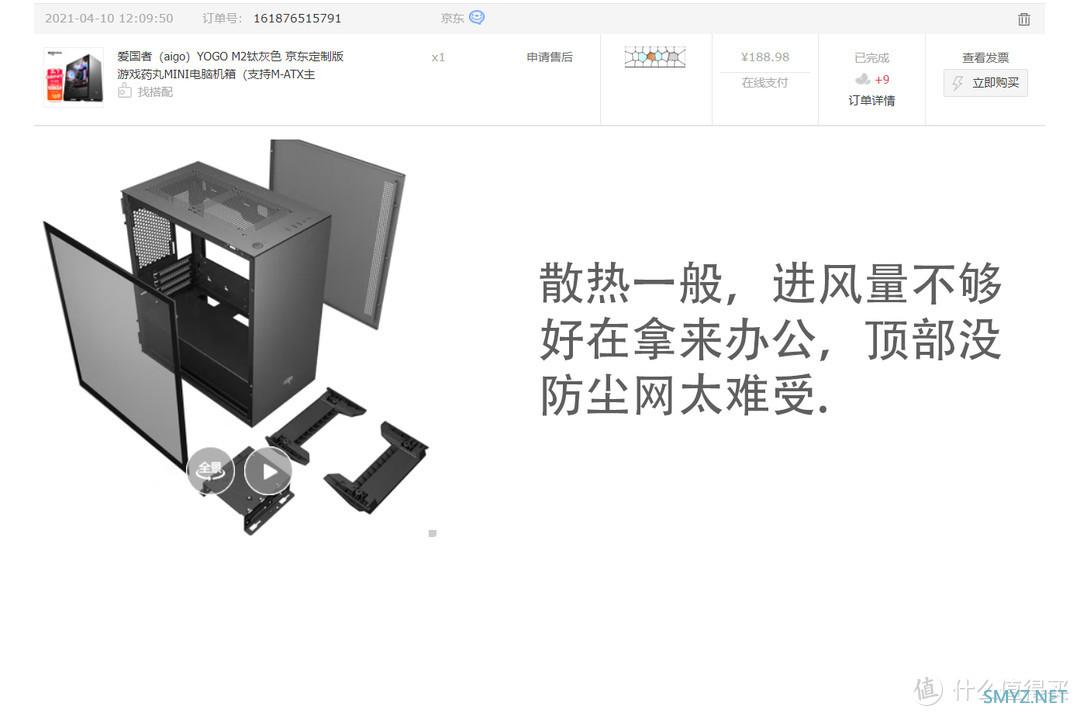Click 查看发票 view invoice link
The height and width of the screenshot is (716, 1080).
pos(986,58)
